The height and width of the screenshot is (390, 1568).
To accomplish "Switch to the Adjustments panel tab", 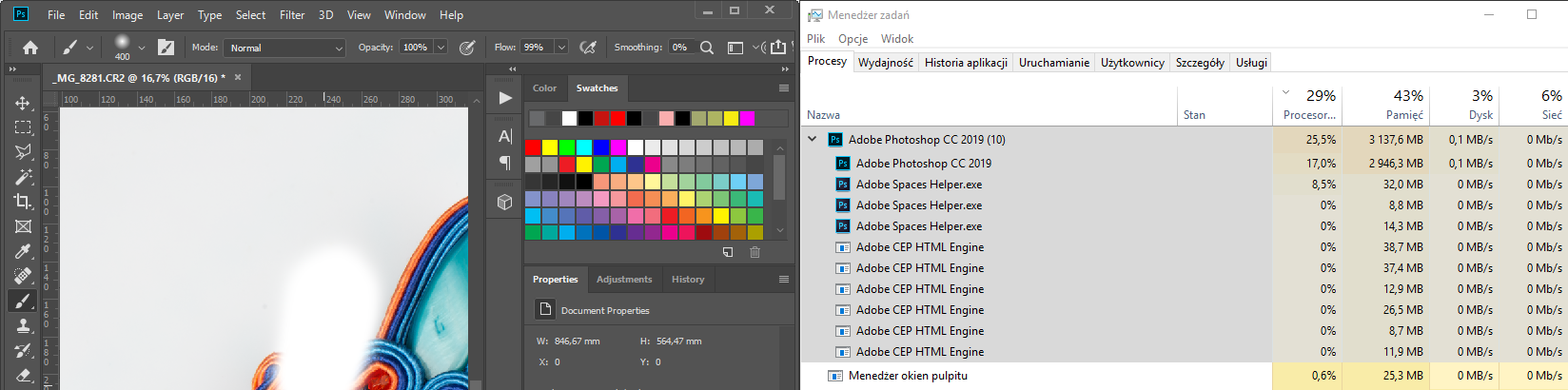I will tap(624, 280).
